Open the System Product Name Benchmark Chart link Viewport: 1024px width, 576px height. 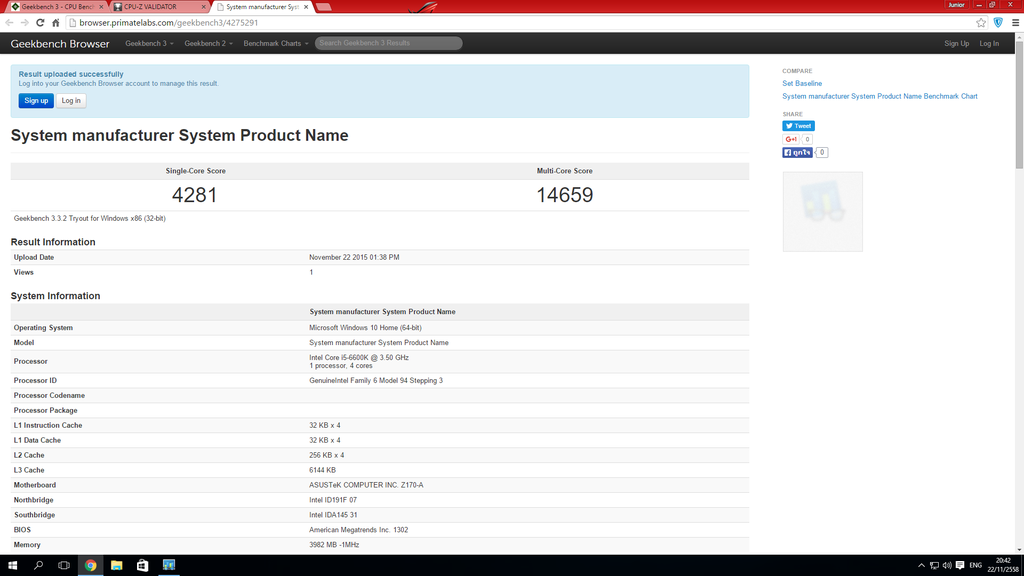pyautogui.click(x=880, y=97)
